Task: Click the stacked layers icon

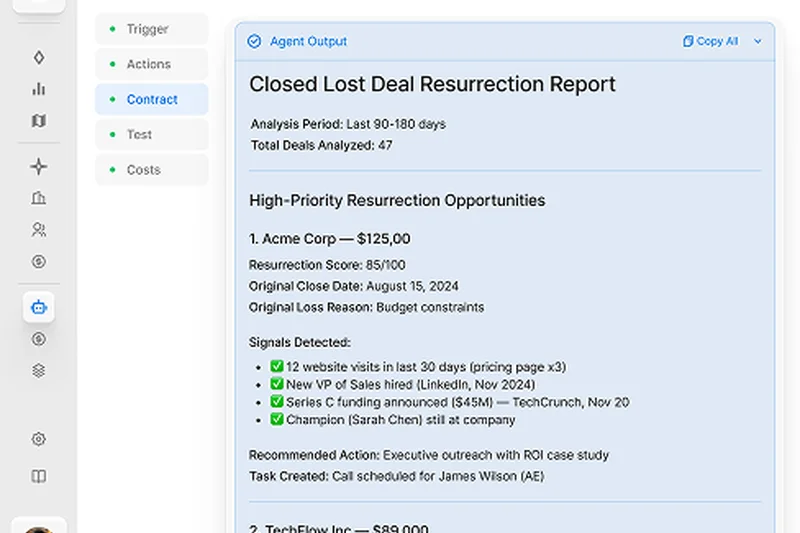Action: click(x=39, y=371)
